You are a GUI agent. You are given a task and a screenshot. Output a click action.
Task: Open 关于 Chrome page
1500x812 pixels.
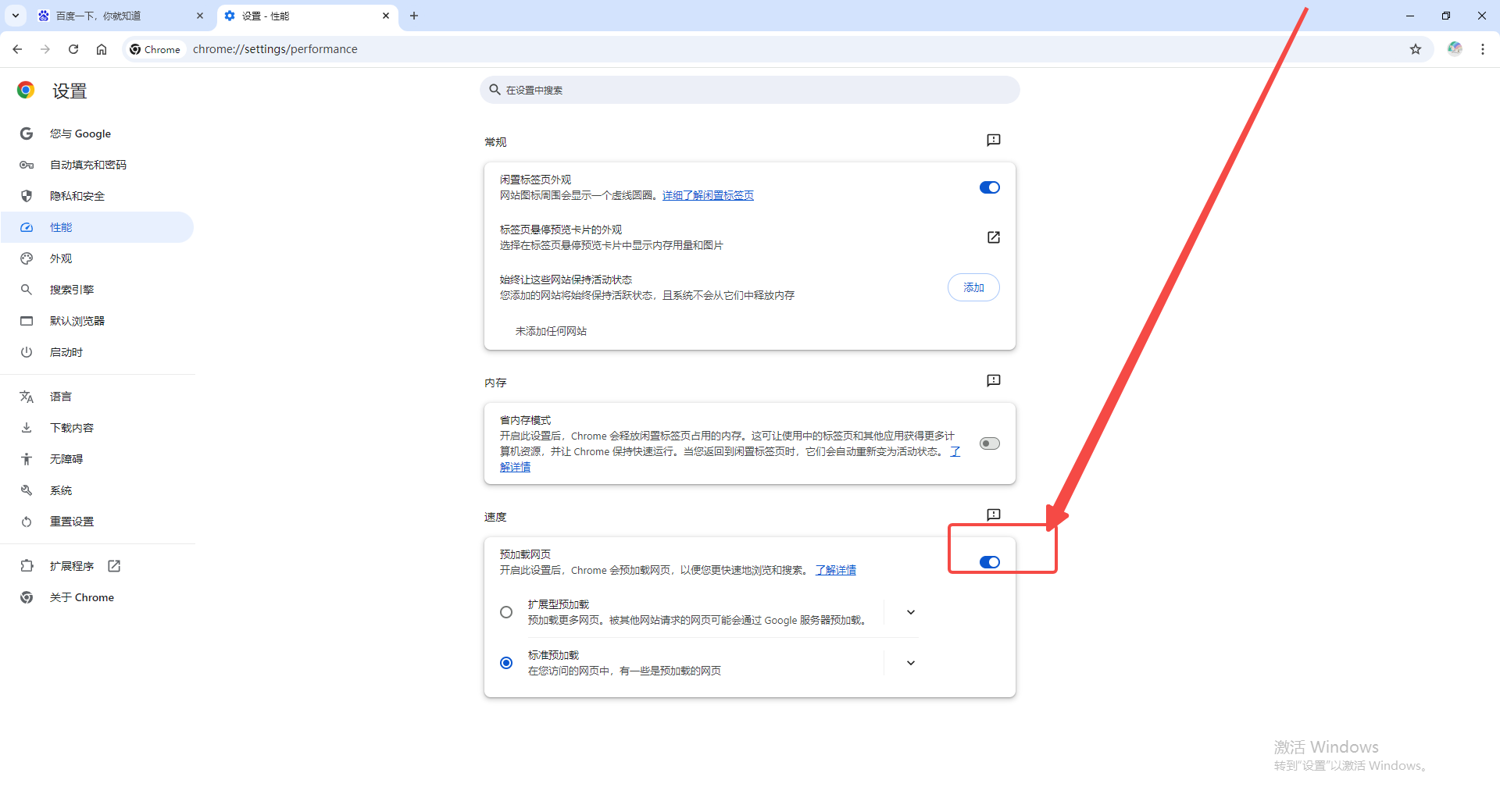coord(98,597)
